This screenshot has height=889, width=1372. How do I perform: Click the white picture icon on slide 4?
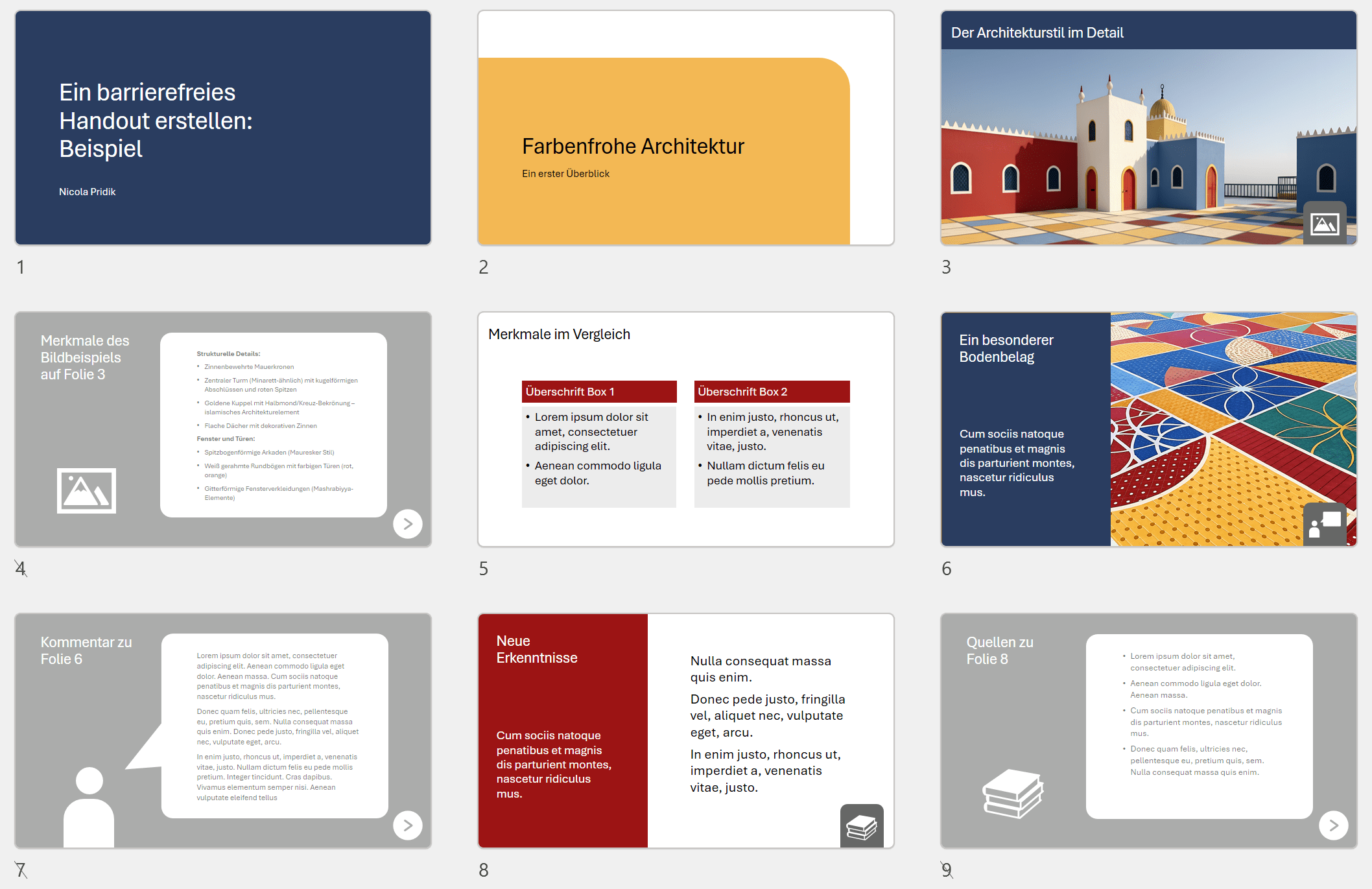[86, 491]
